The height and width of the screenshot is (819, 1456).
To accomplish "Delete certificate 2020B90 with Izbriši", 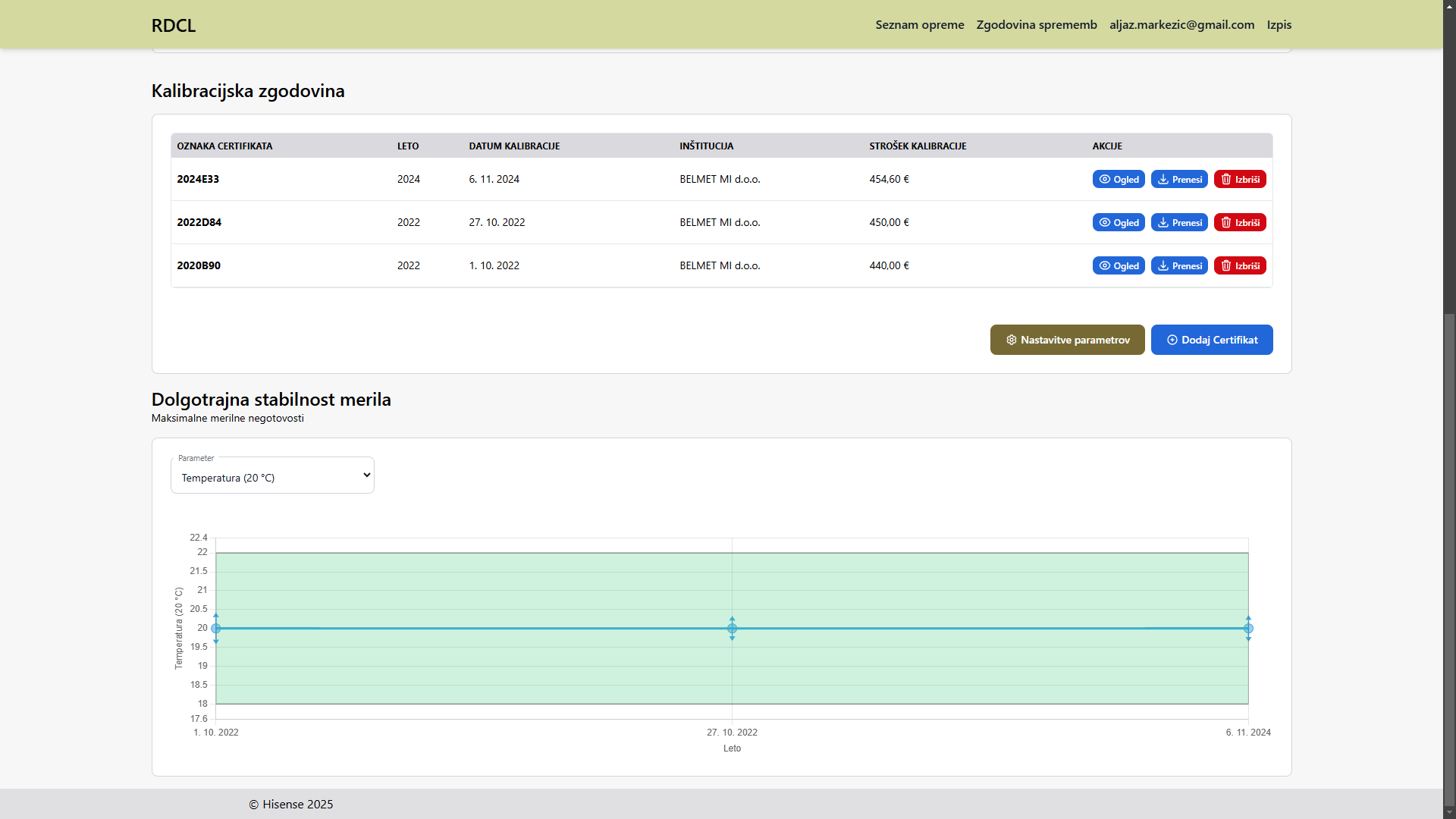I will coord(1240,265).
